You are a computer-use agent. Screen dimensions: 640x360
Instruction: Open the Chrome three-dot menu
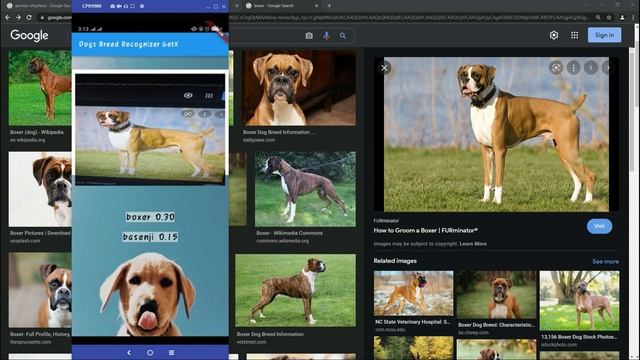(x=634, y=18)
